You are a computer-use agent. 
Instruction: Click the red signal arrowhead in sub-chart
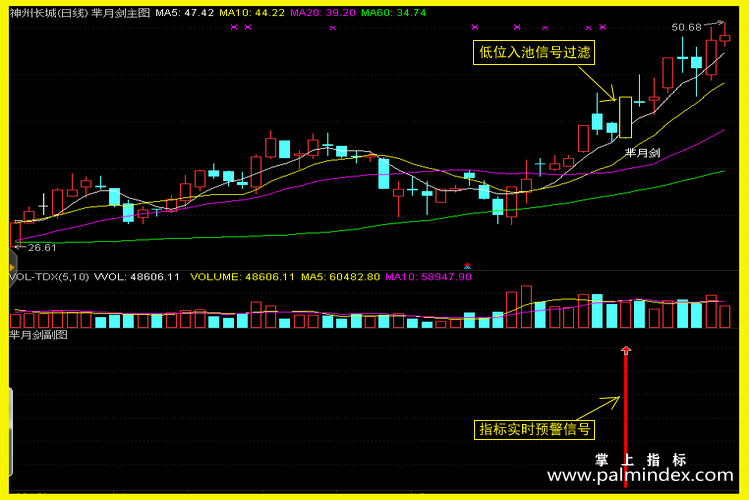(x=626, y=350)
